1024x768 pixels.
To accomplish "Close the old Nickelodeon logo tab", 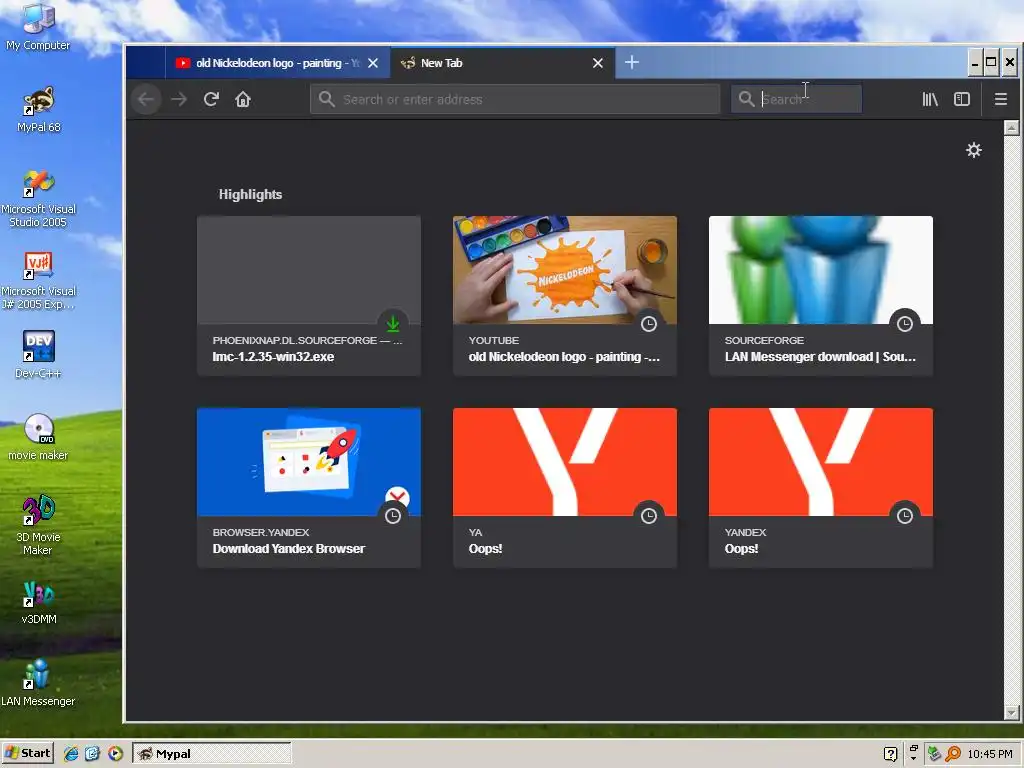I will click(373, 63).
